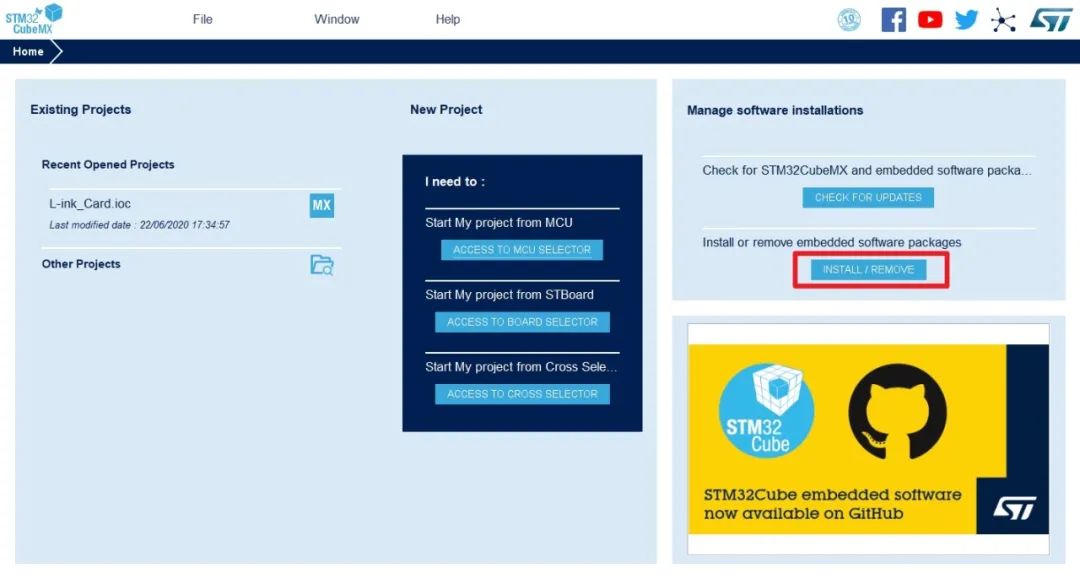Open the Help menu
The width and height of the screenshot is (1080, 579).
[448, 19]
